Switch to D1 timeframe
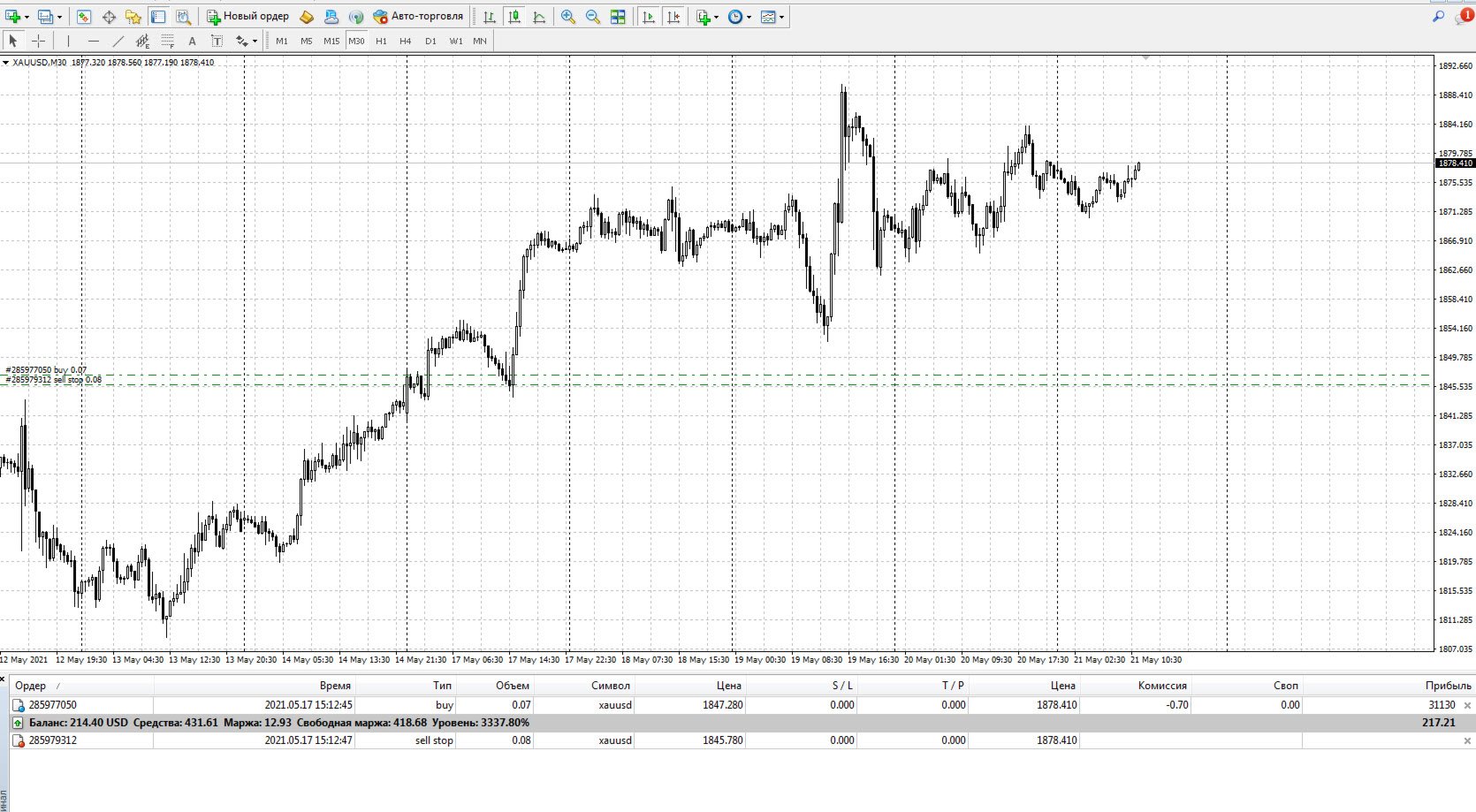1476x812 pixels. (x=430, y=41)
